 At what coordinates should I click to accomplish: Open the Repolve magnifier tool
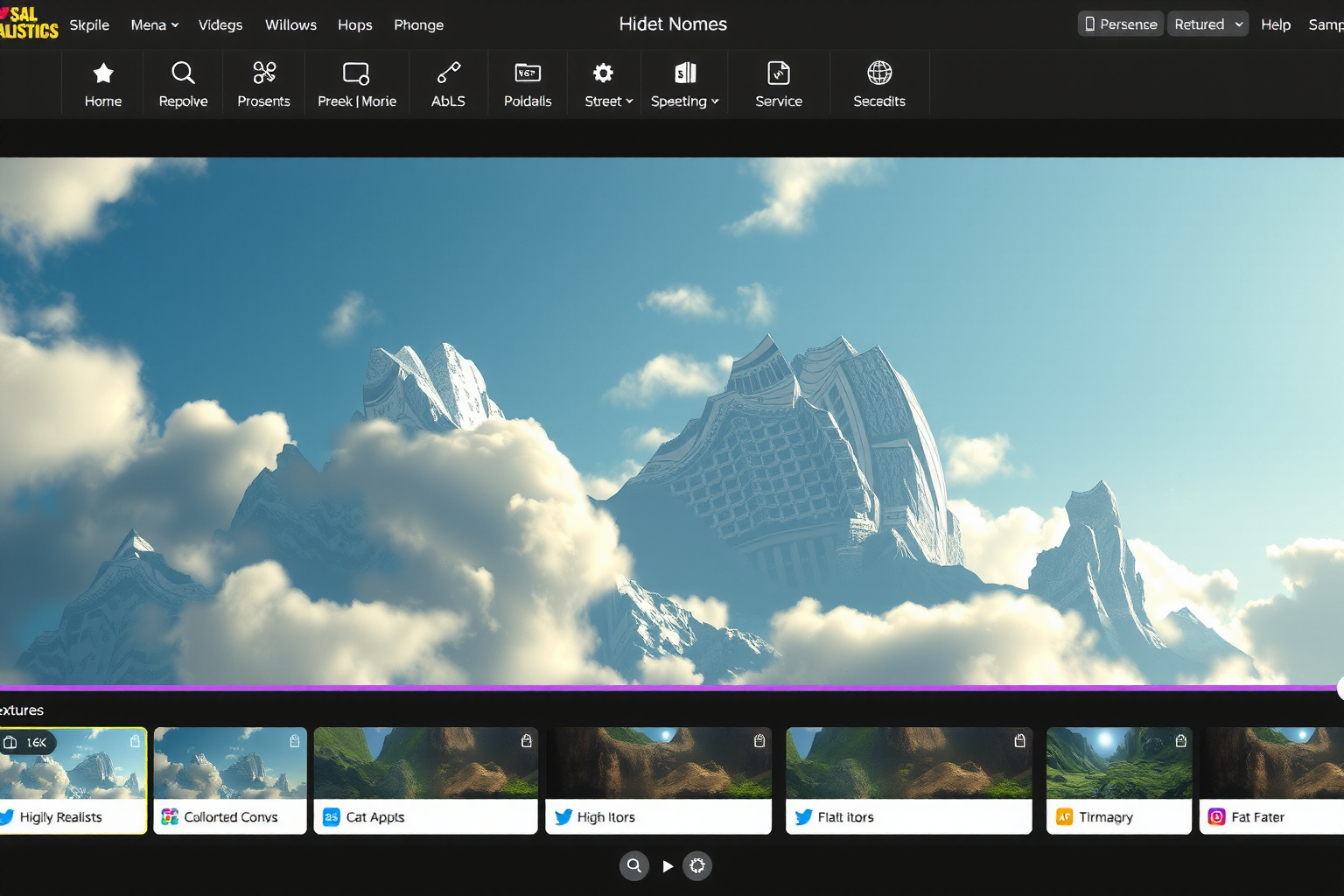(x=183, y=73)
